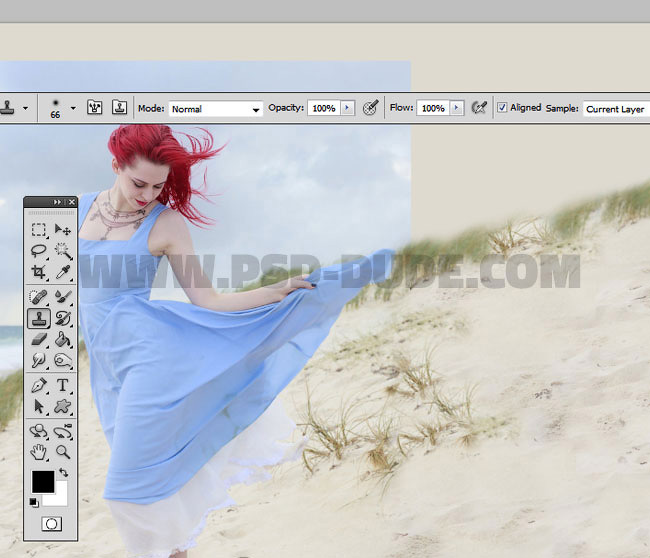Select the Rectangular Marquee tool
Viewport: 650px width, 558px height.
pyautogui.click(x=39, y=229)
